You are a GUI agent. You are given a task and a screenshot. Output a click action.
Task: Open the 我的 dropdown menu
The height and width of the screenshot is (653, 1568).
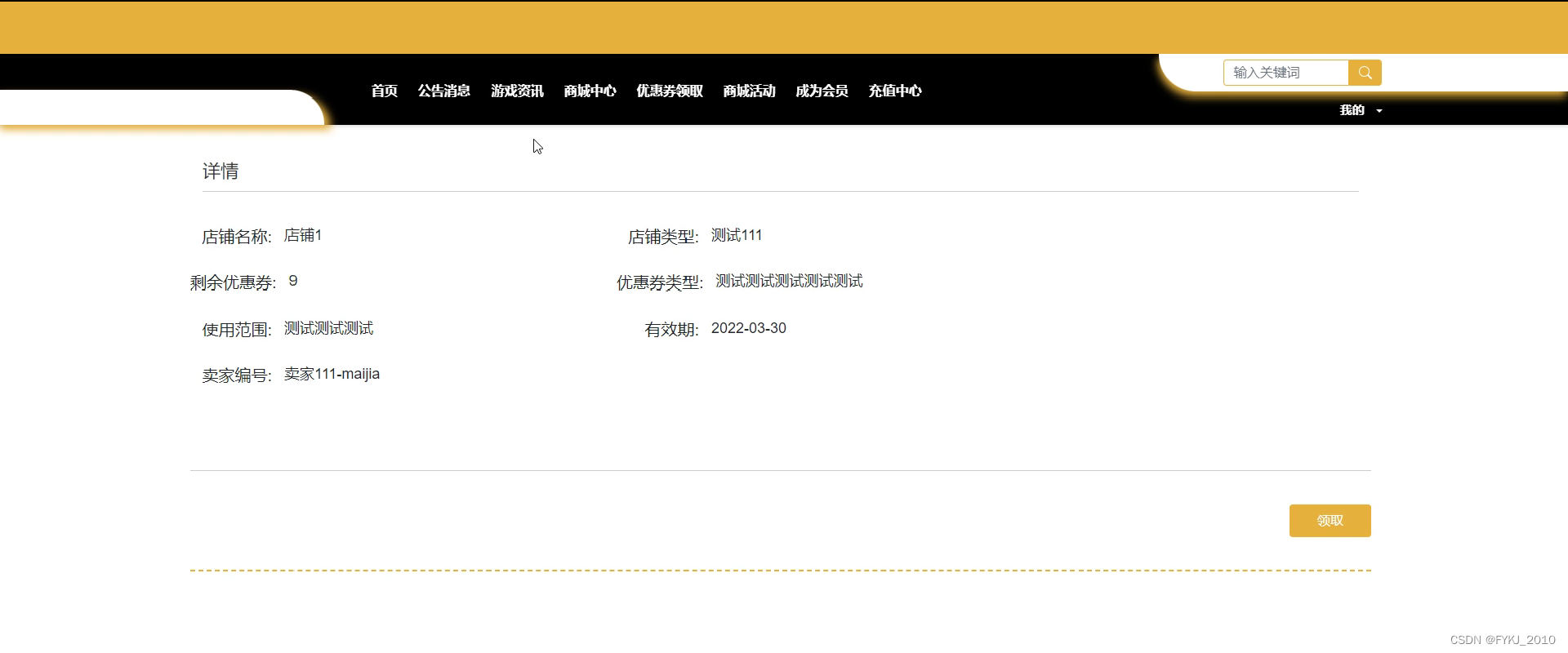tap(1361, 110)
